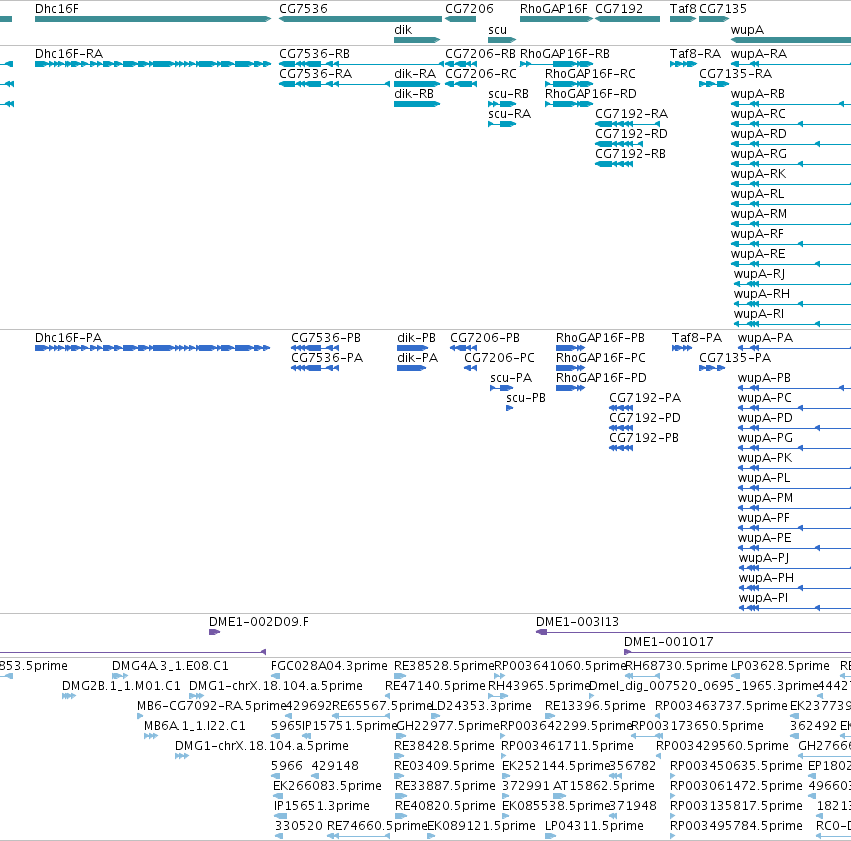
Task: Click the scu-RA transcript label
Action: pos(509,114)
